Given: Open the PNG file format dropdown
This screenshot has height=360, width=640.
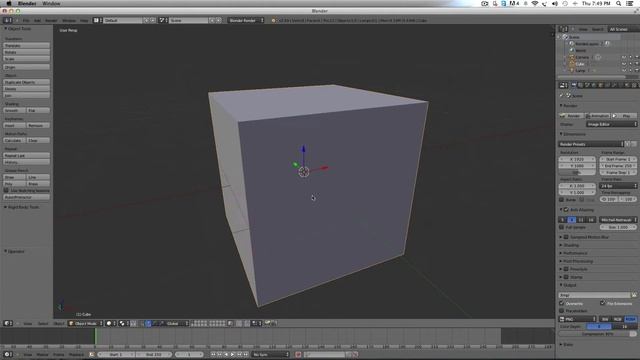Looking at the screenshot, I should [x=578, y=319].
